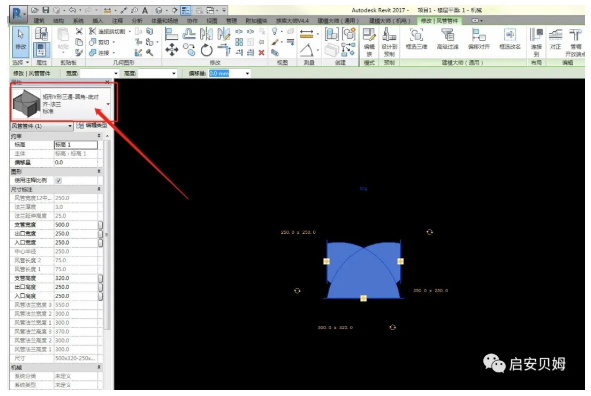Select the Rotate tool
The width and height of the screenshot is (591, 396).
coord(206,50)
